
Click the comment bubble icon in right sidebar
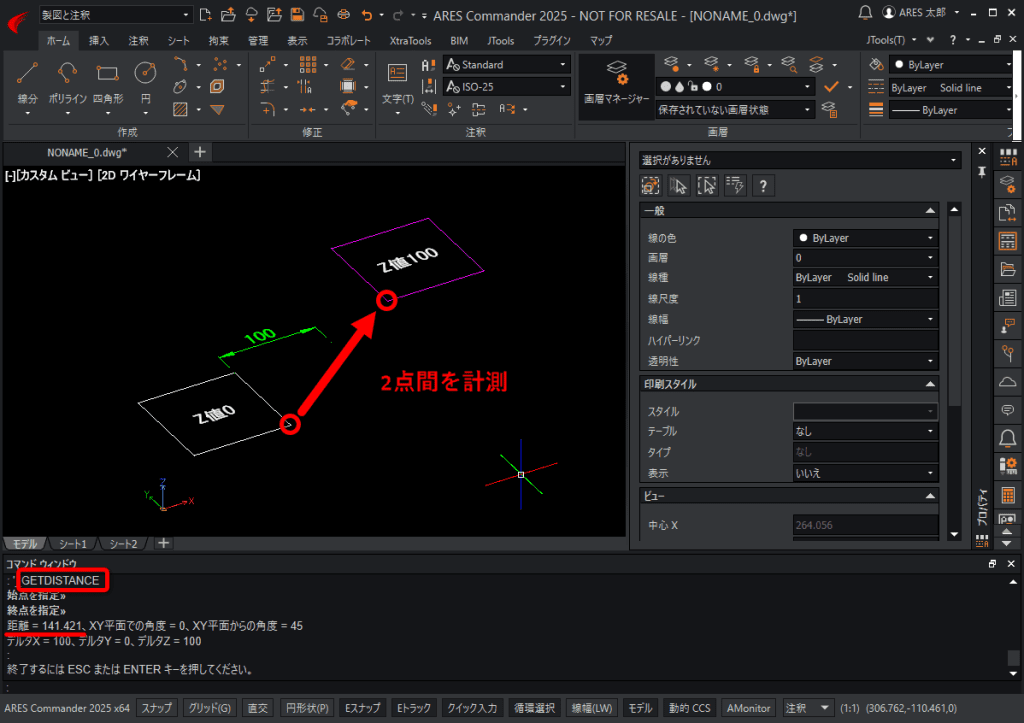1008,410
